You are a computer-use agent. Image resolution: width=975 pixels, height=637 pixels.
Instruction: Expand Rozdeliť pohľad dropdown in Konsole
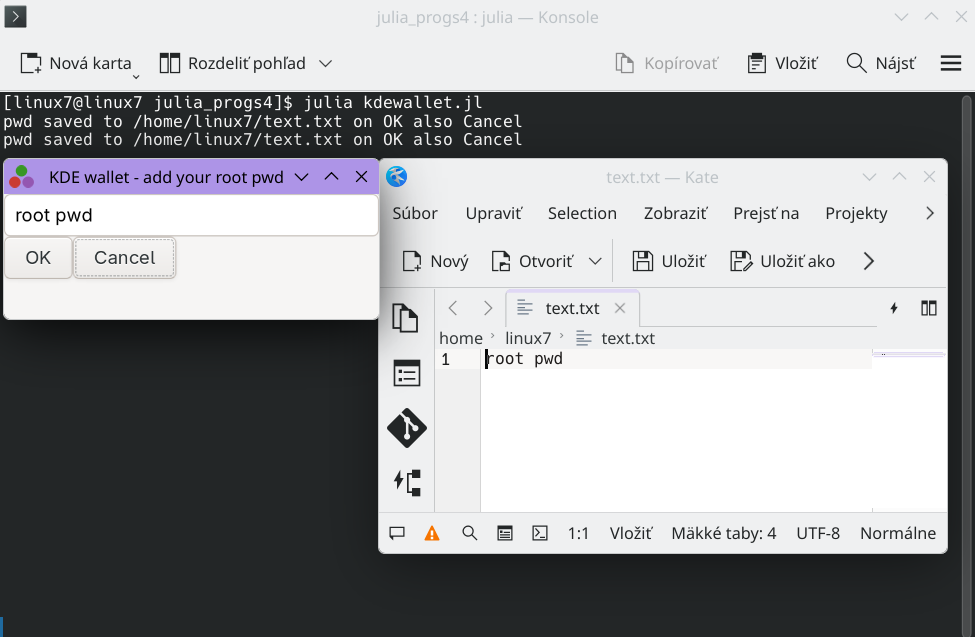coord(325,63)
